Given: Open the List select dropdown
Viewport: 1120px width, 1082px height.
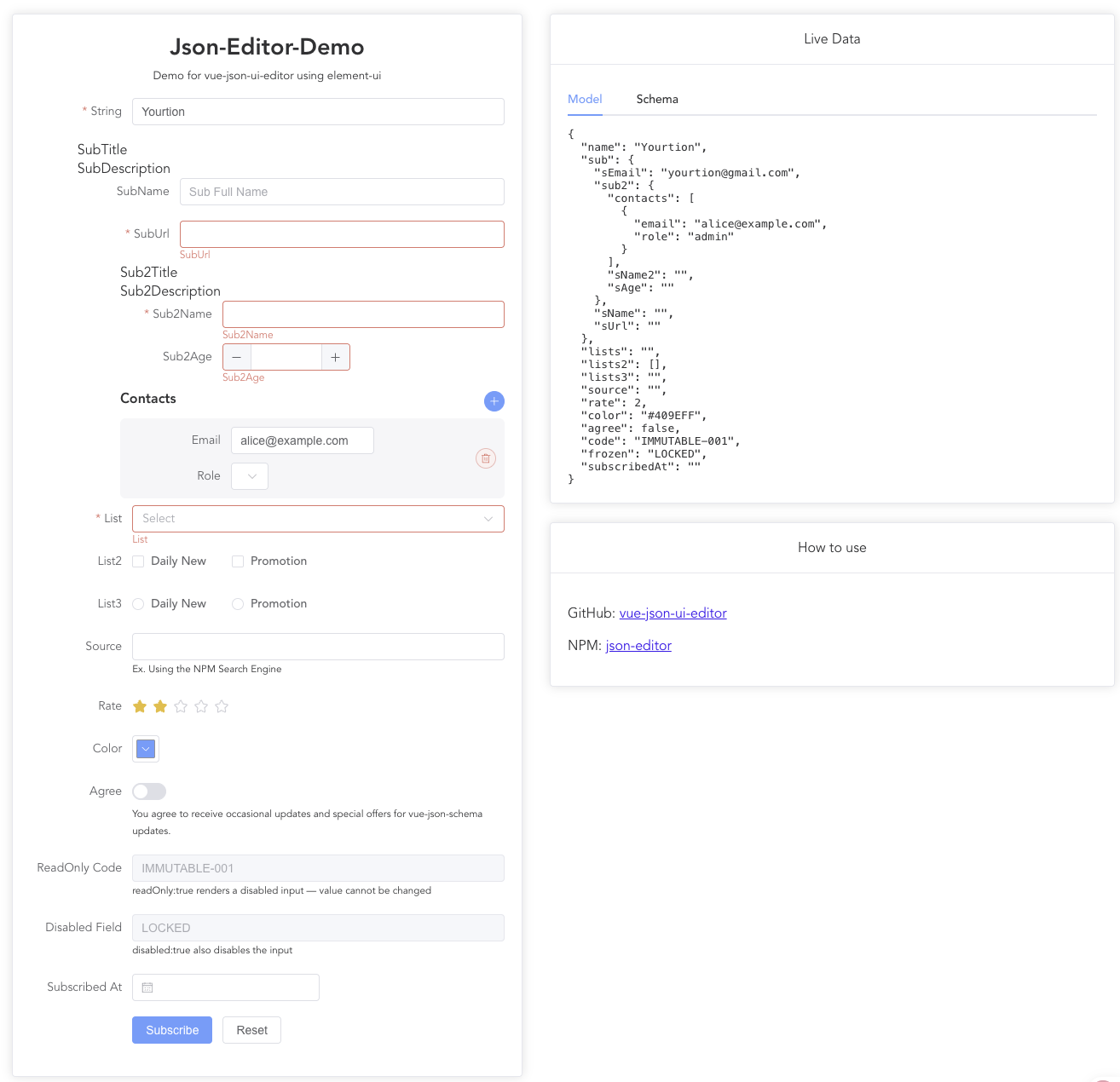Looking at the screenshot, I should [318, 519].
